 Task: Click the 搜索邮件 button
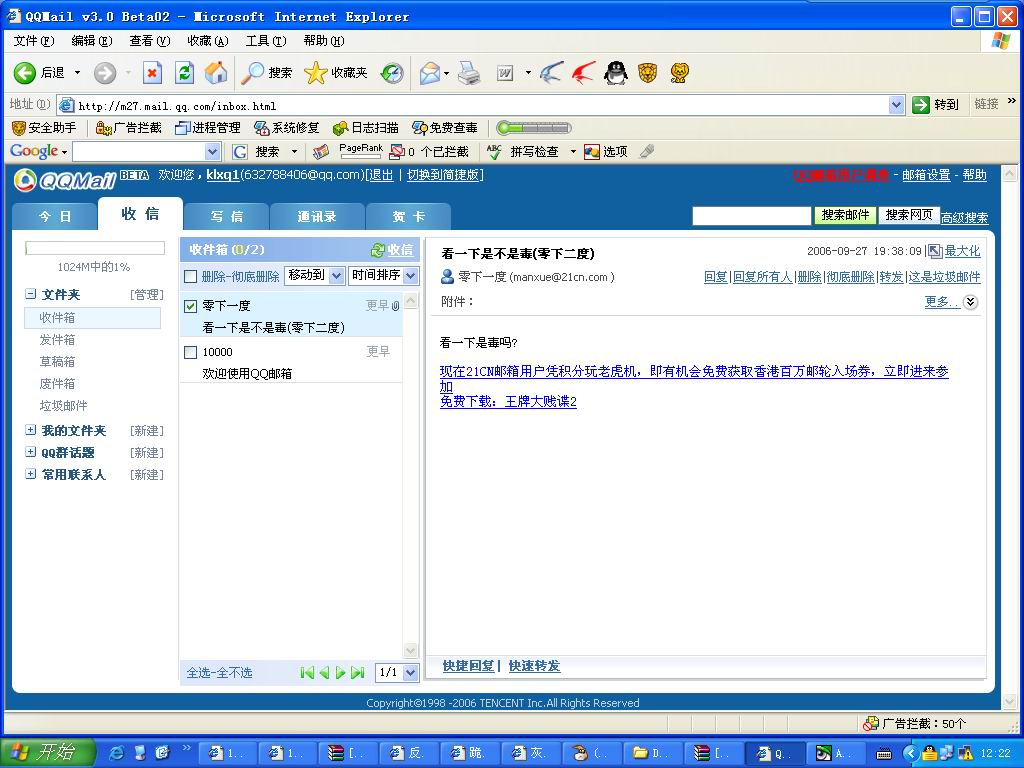[845, 215]
